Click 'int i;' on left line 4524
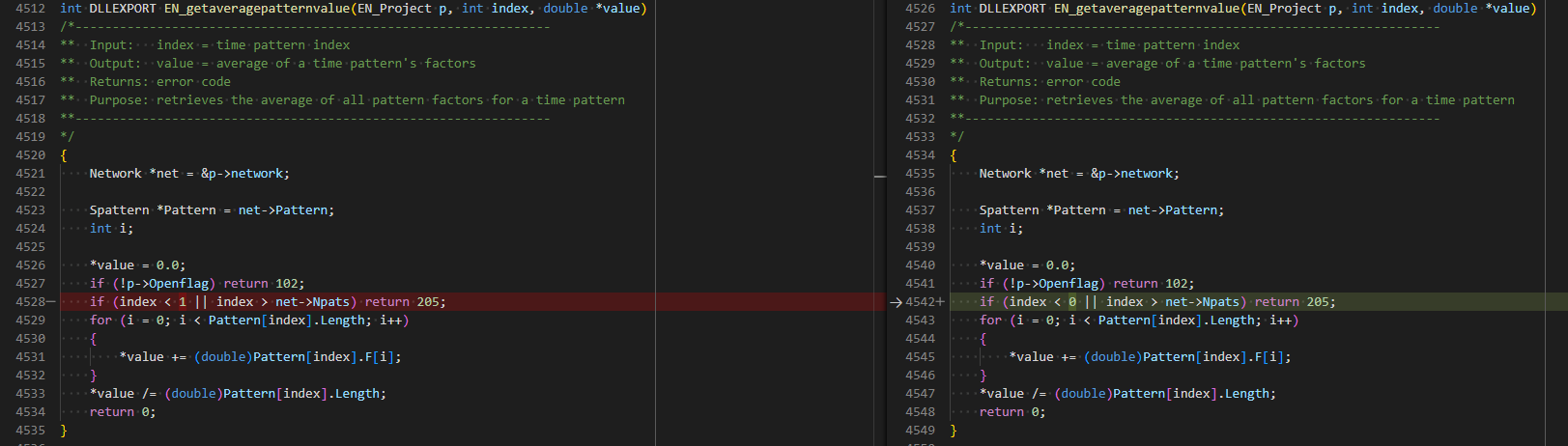Image resolution: width=1568 pixels, height=446 pixels. click(112, 229)
